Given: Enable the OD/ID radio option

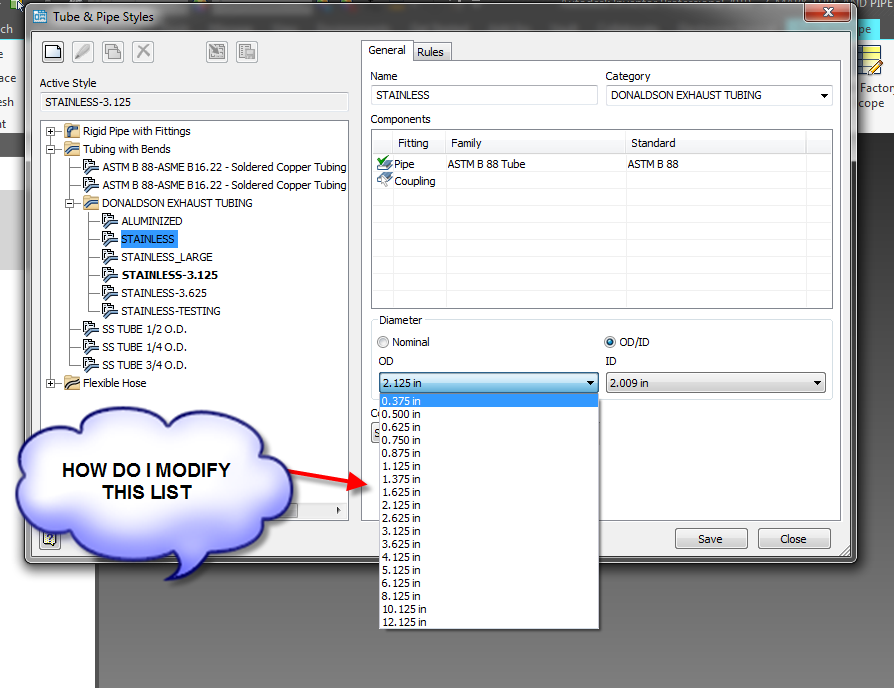Looking at the screenshot, I should 610,342.
